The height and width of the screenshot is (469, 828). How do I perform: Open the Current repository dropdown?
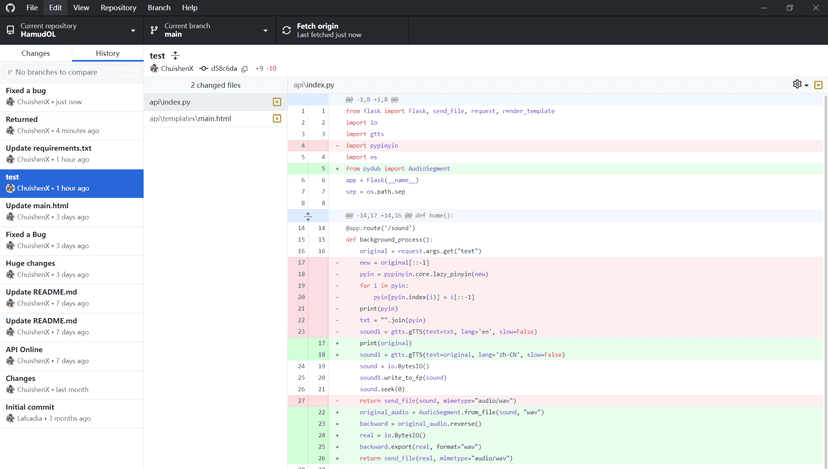(71, 30)
